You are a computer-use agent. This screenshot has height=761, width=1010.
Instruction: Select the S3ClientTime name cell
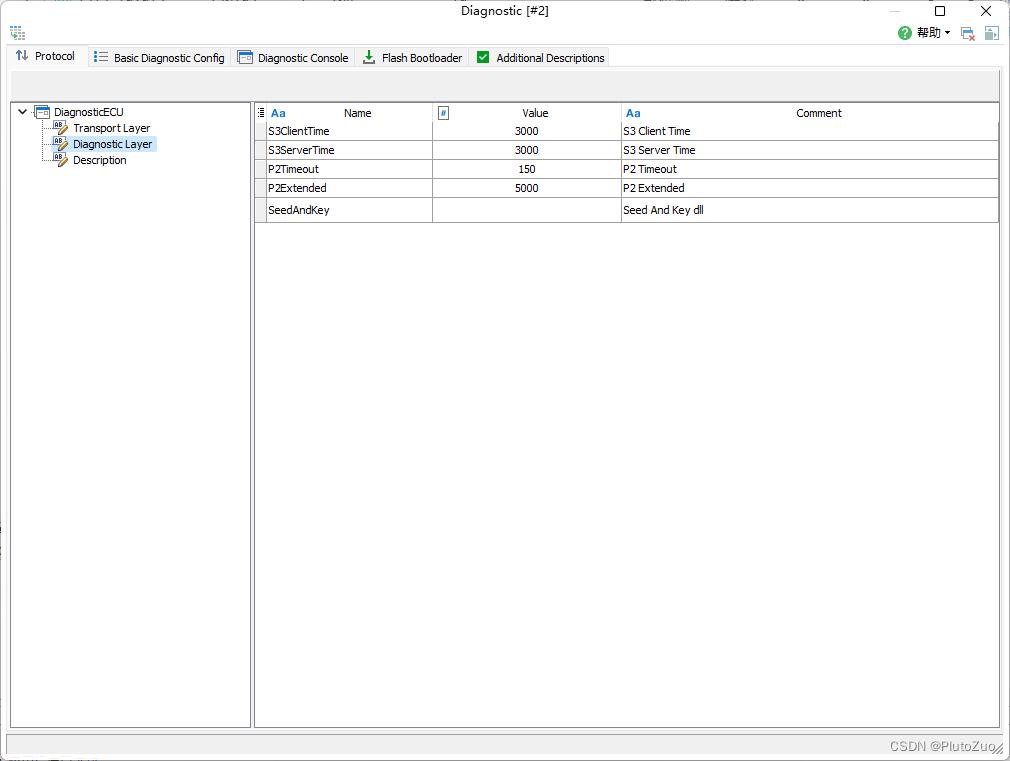350,131
